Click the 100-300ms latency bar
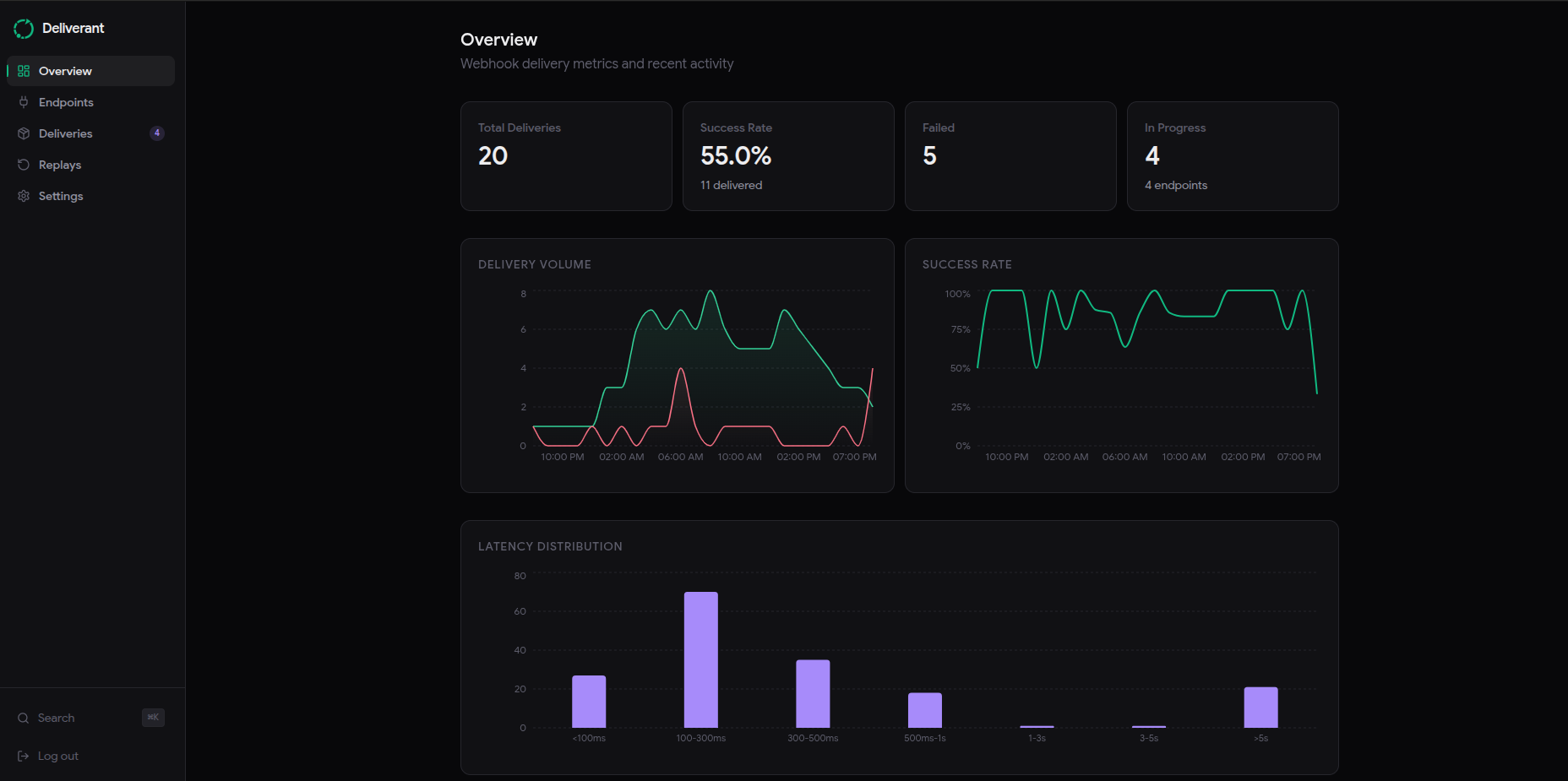 (x=701, y=659)
